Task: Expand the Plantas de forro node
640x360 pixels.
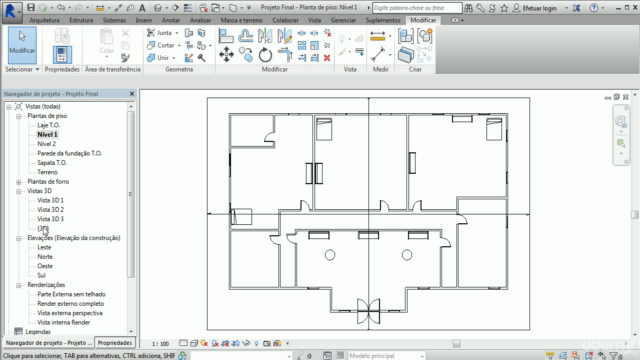Action: click(19, 182)
